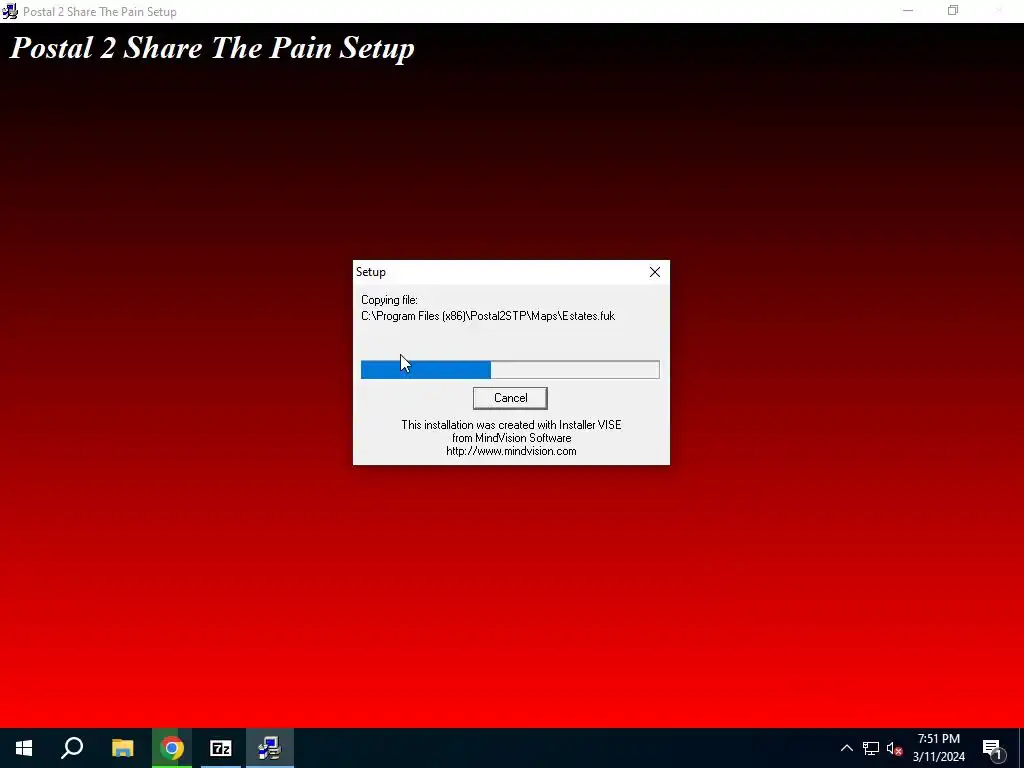
Task: Open File Explorer from taskbar
Action: pyautogui.click(x=122, y=748)
